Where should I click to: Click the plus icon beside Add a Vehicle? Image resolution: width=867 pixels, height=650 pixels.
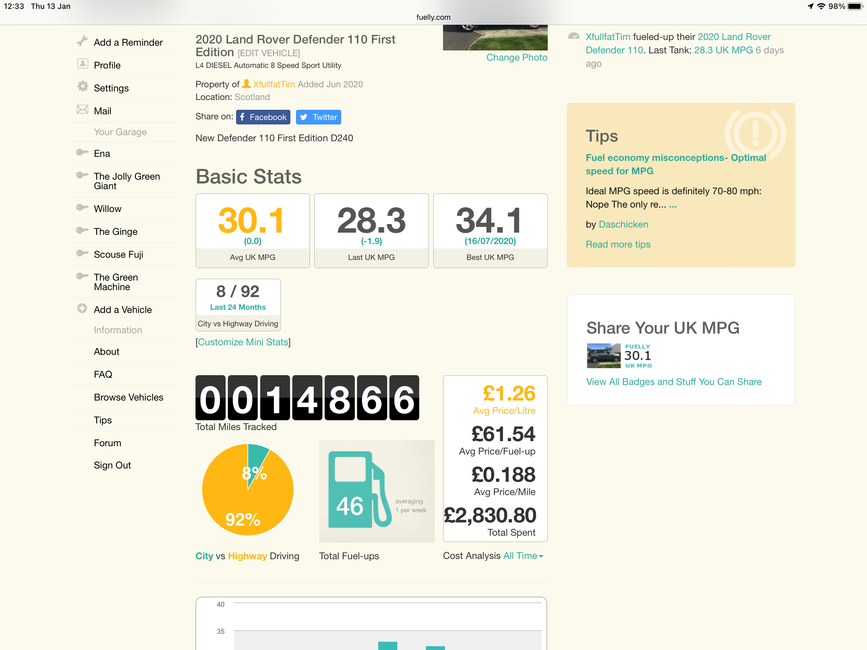pos(82,308)
